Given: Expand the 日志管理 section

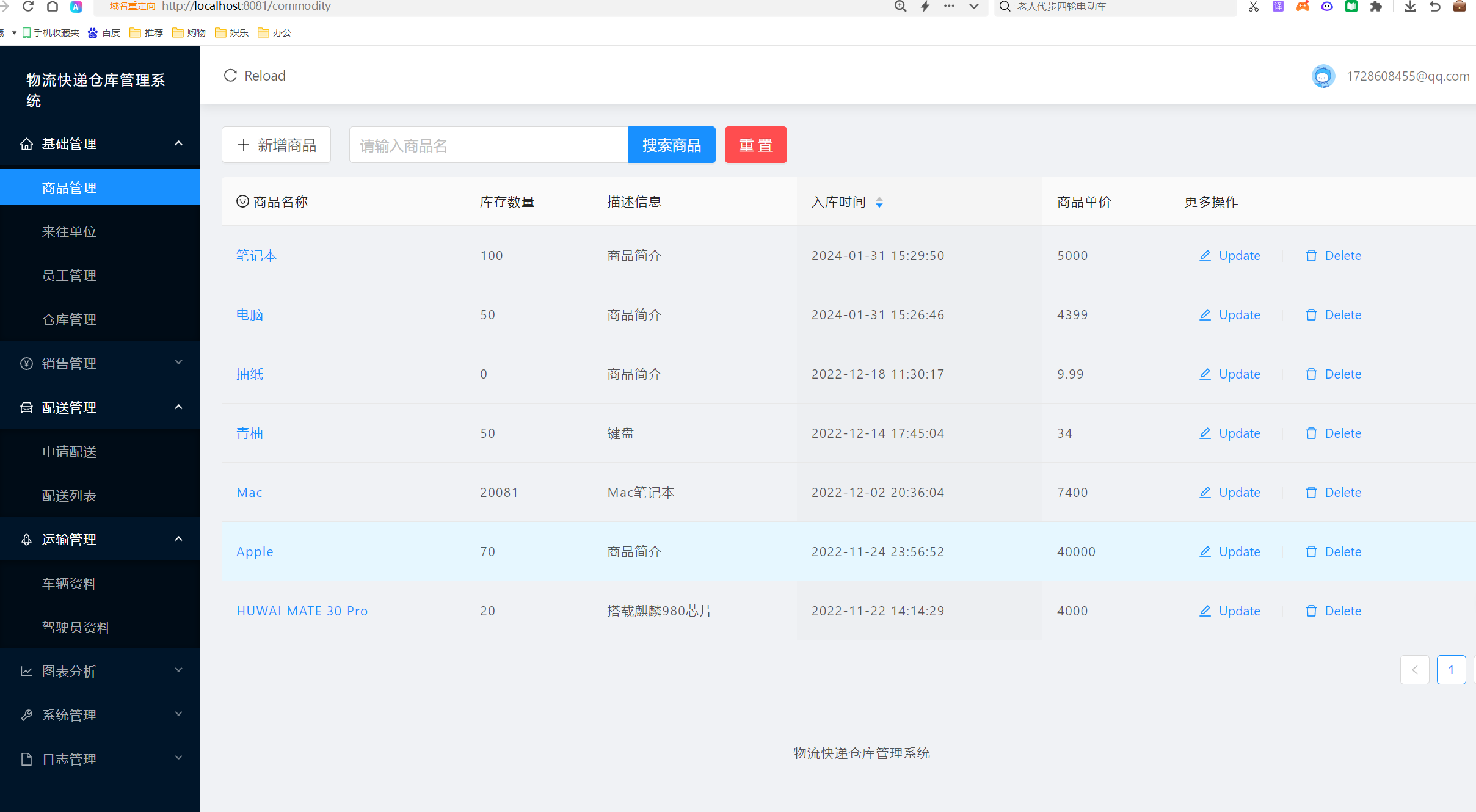Looking at the screenshot, I should point(178,757).
